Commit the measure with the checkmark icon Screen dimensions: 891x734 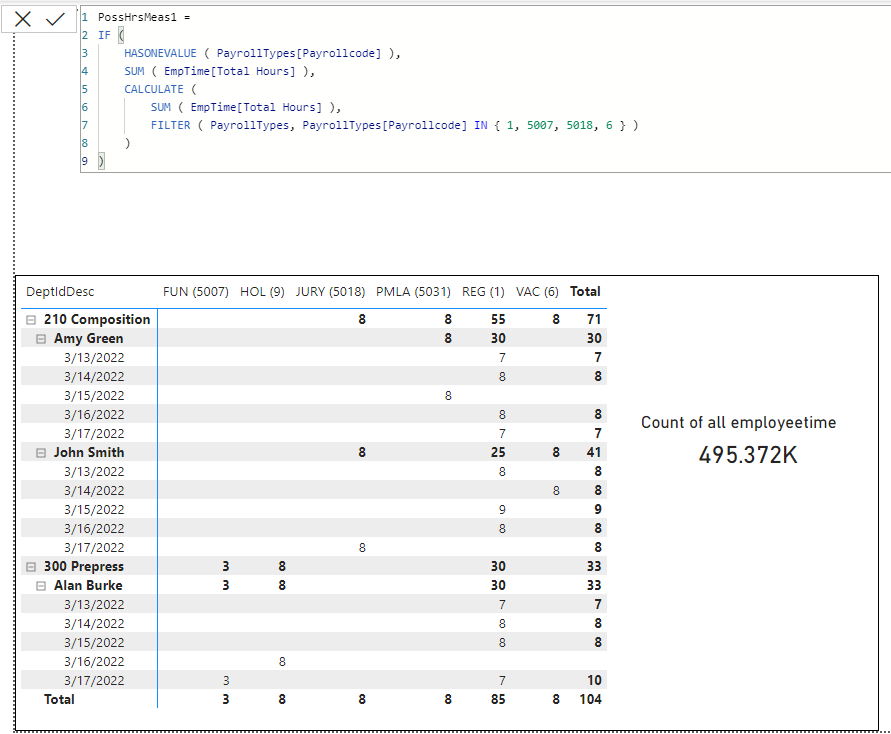coord(55,19)
